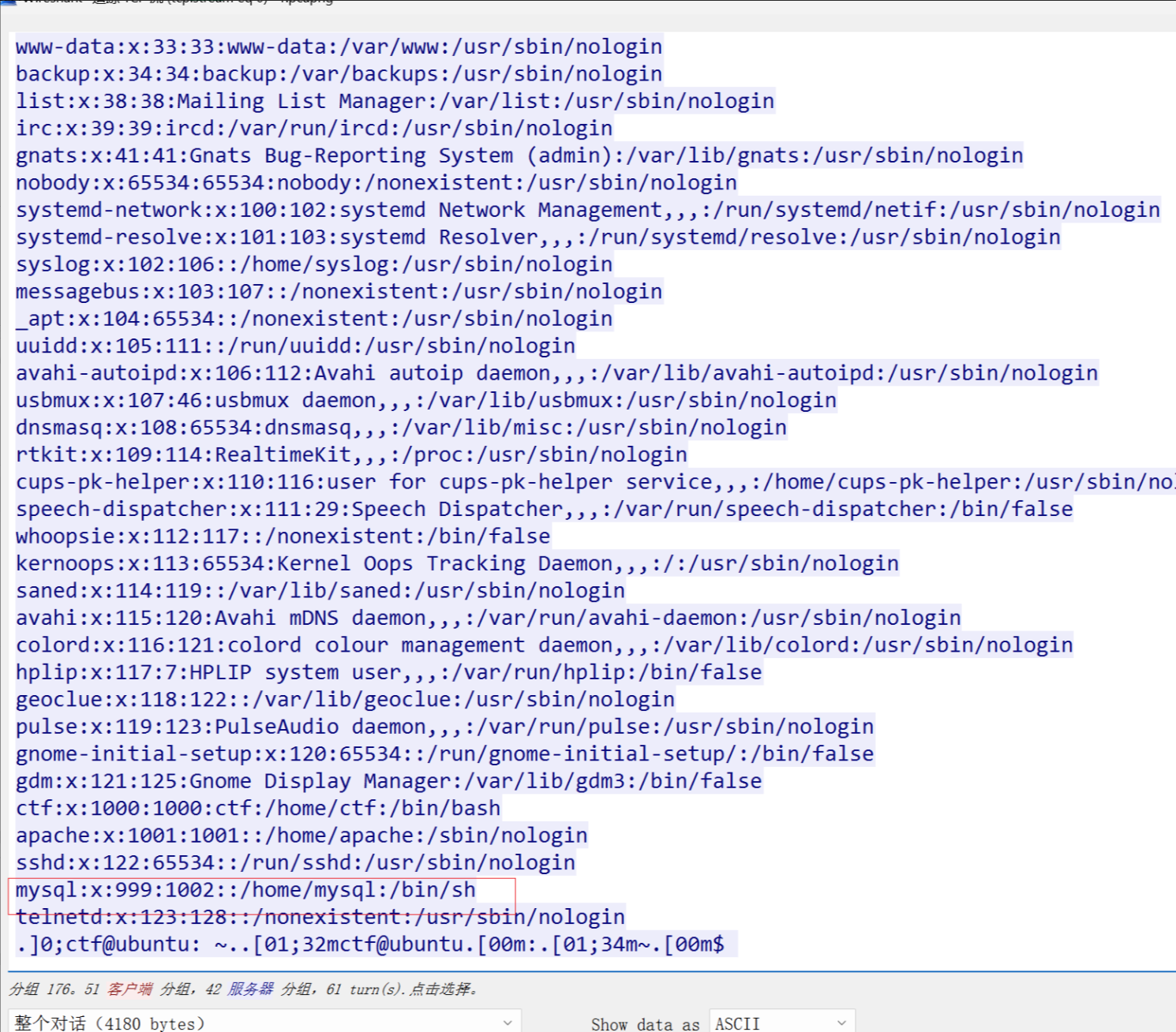Viewport: 1176px width, 1032px height.
Task: Select the gnats Bug-Reporting System line
Action: click(x=519, y=156)
